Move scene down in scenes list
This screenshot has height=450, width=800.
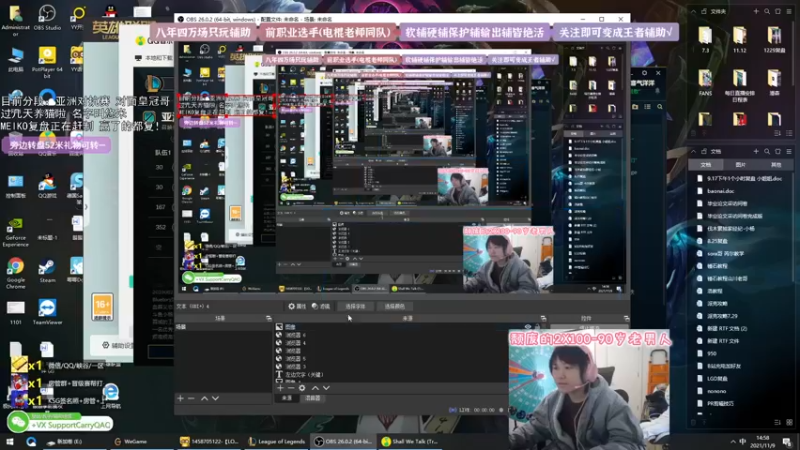click(215, 398)
